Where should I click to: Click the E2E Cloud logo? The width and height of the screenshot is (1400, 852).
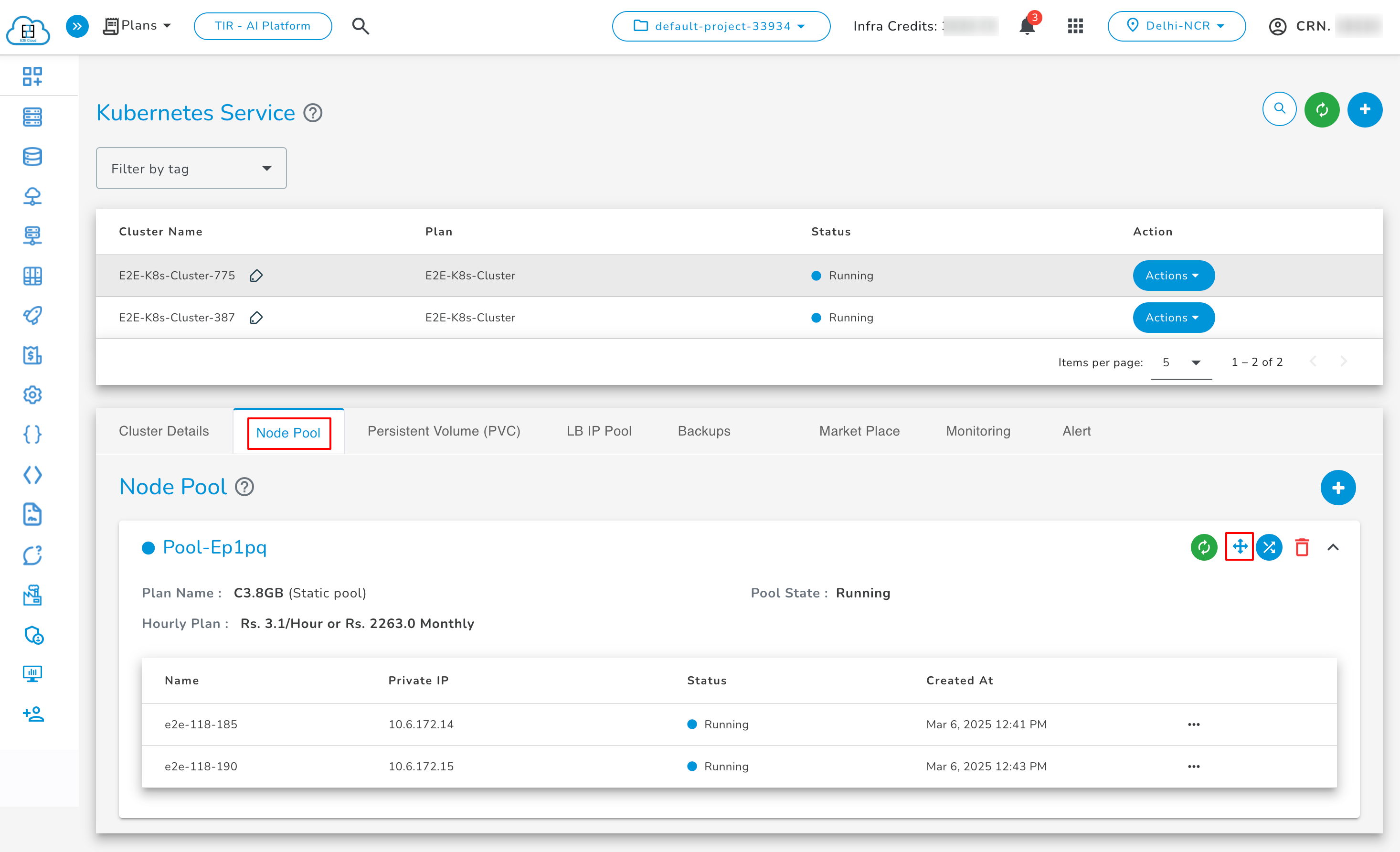28,29
